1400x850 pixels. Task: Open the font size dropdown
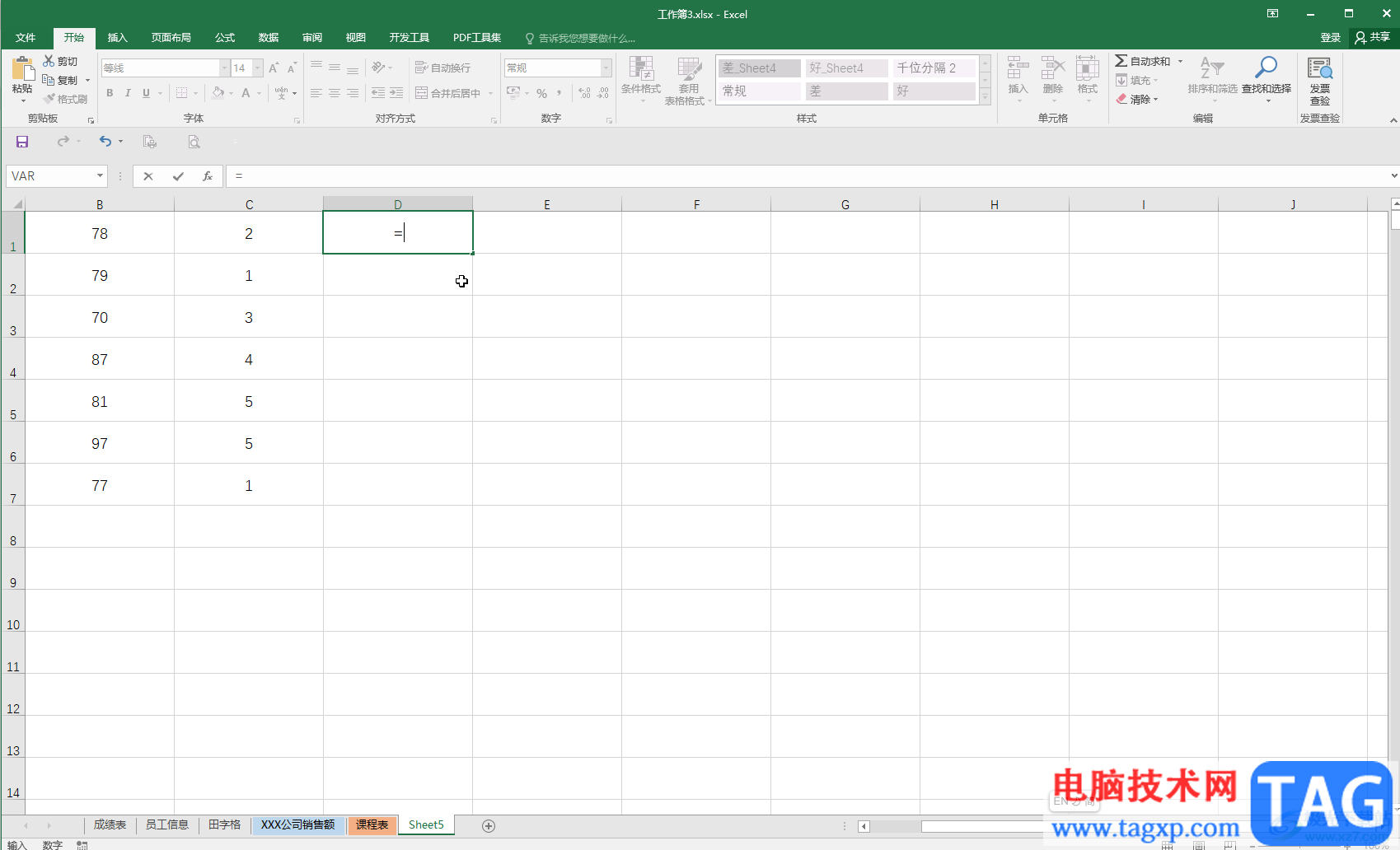tap(258, 68)
